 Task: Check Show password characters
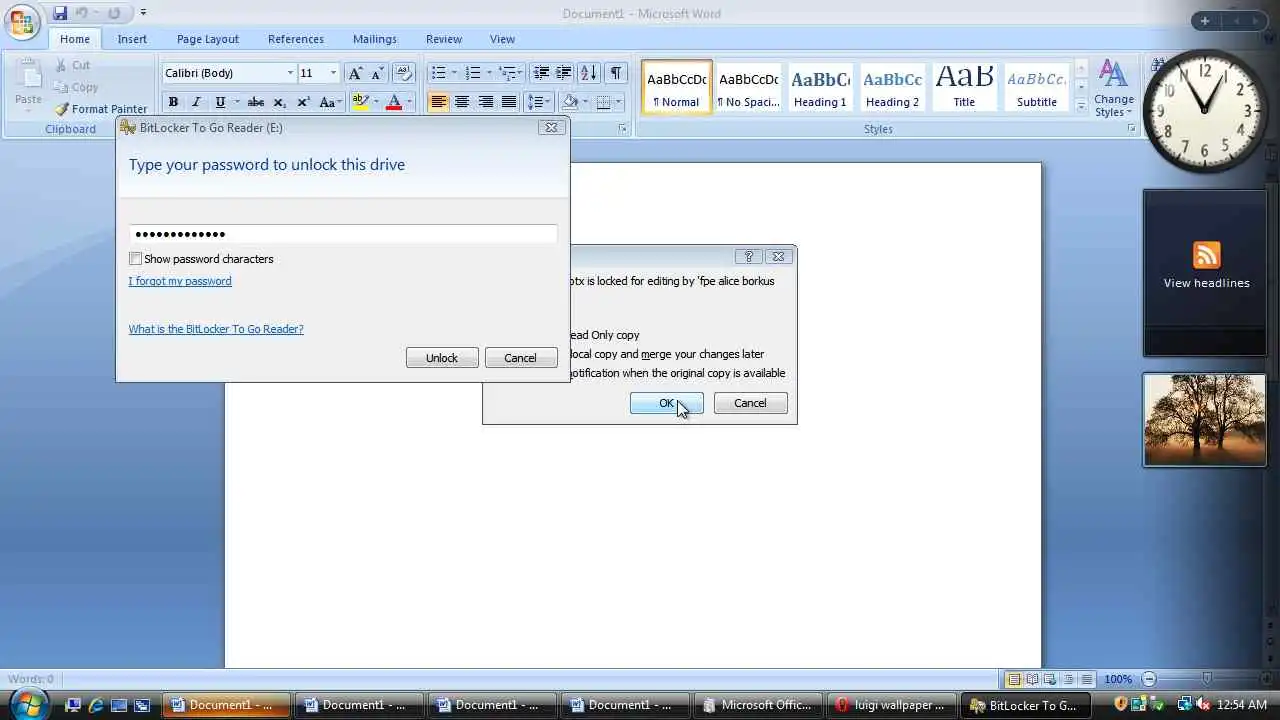(136, 259)
